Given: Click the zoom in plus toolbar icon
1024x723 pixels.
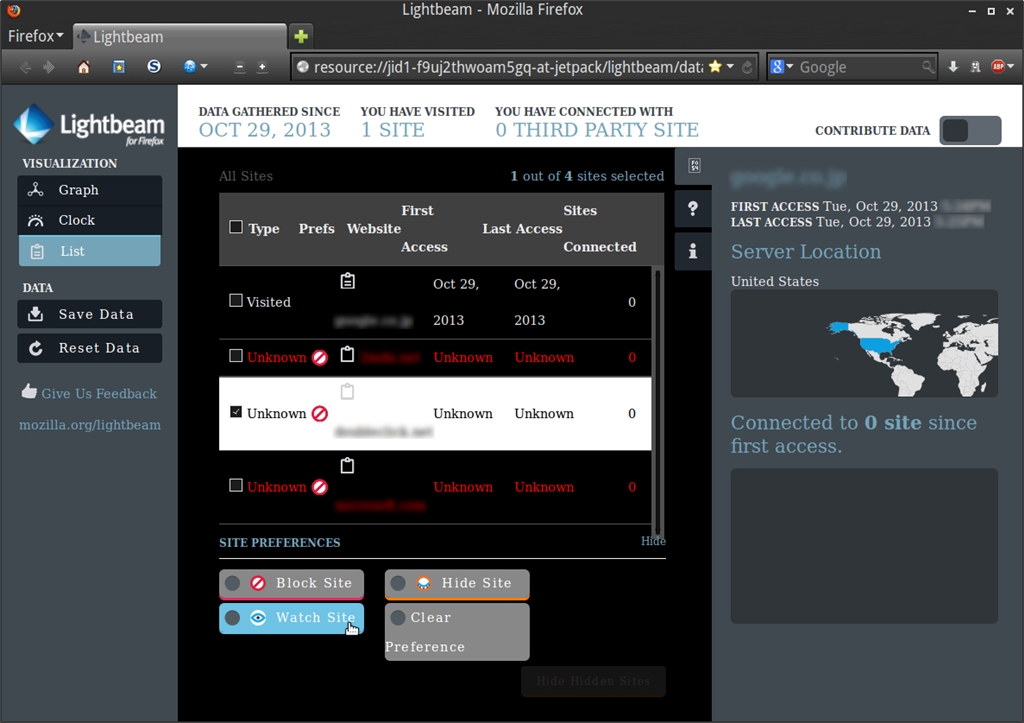Looking at the screenshot, I should click(x=262, y=67).
